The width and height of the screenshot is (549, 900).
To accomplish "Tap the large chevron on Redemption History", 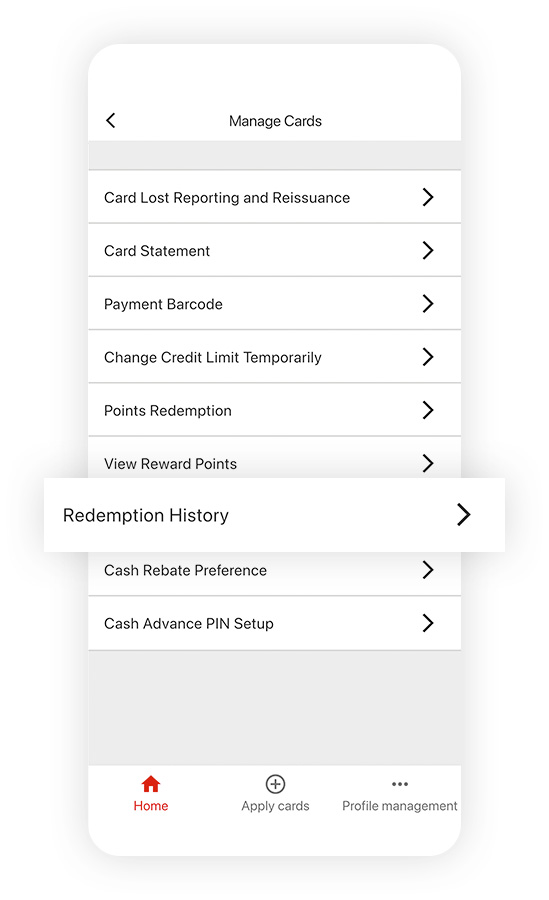I will (463, 515).
